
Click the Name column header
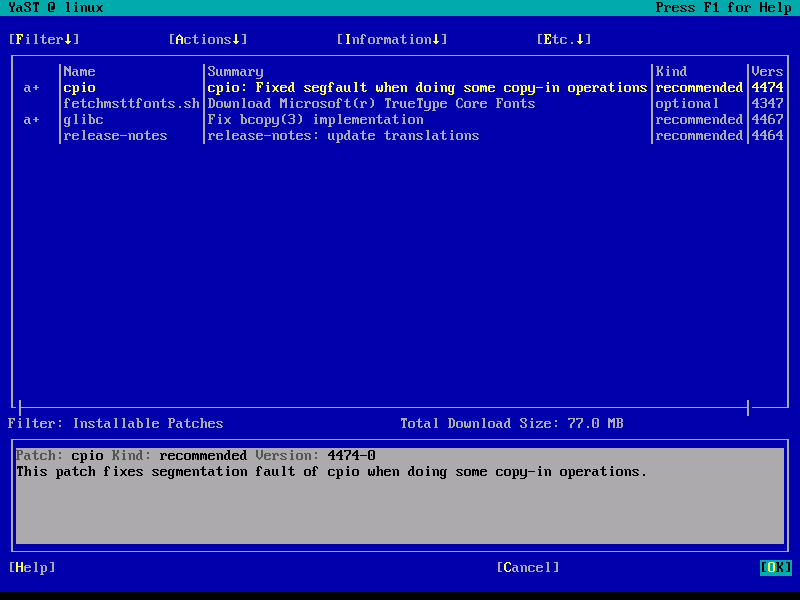pos(80,71)
